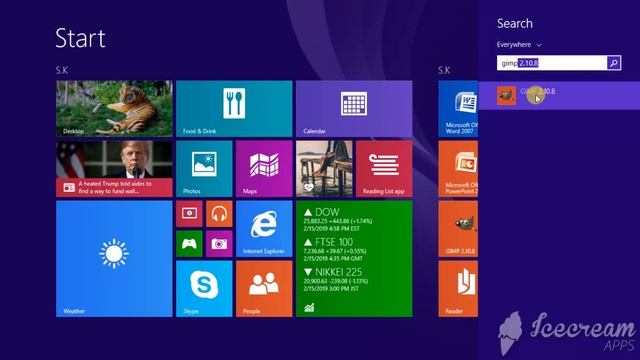Open the Finance tile showing DOW
The width and height of the screenshot is (640, 360).
[354, 258]
